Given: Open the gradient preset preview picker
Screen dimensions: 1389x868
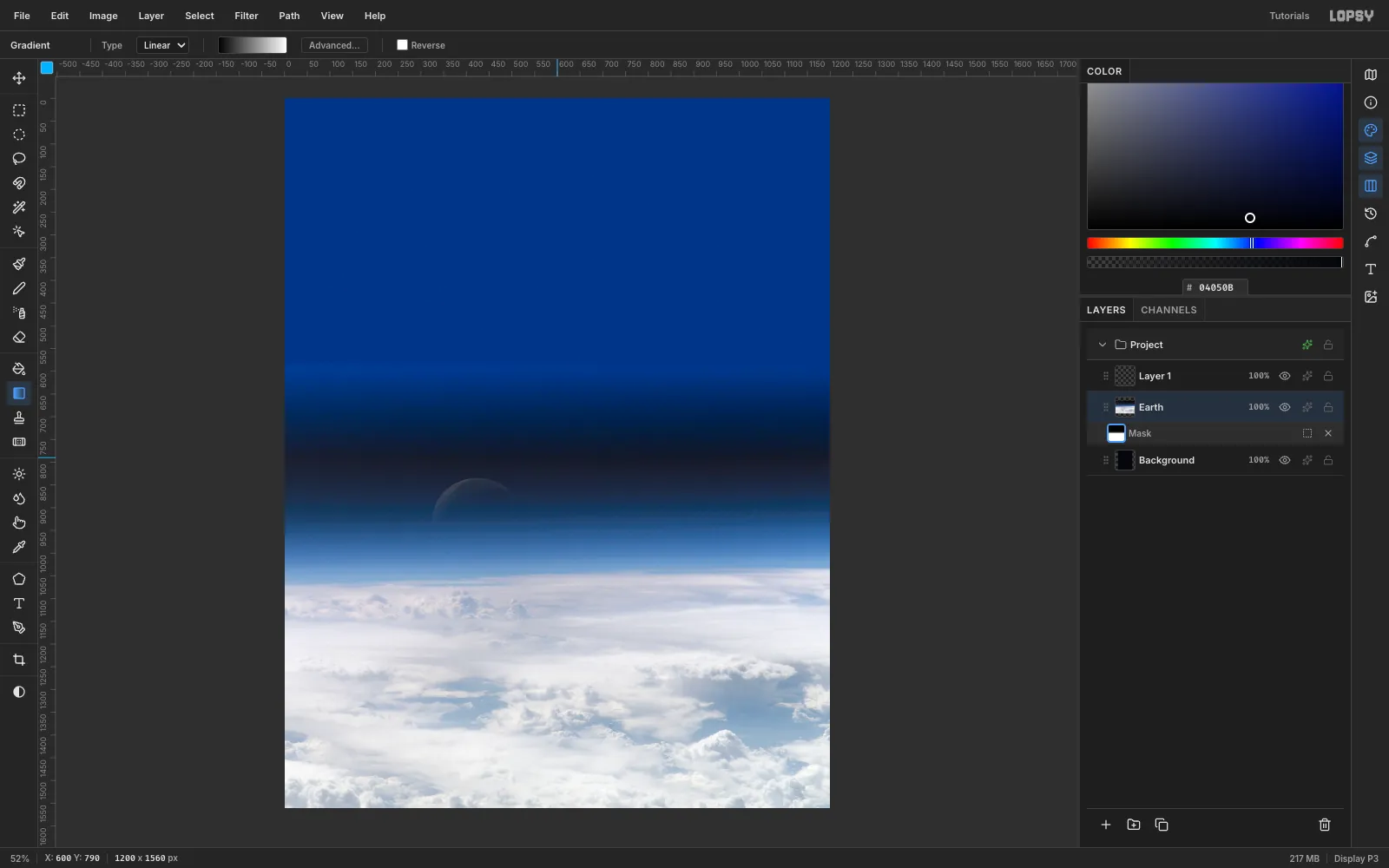Looking at the screenshot, I should (253, 45).
